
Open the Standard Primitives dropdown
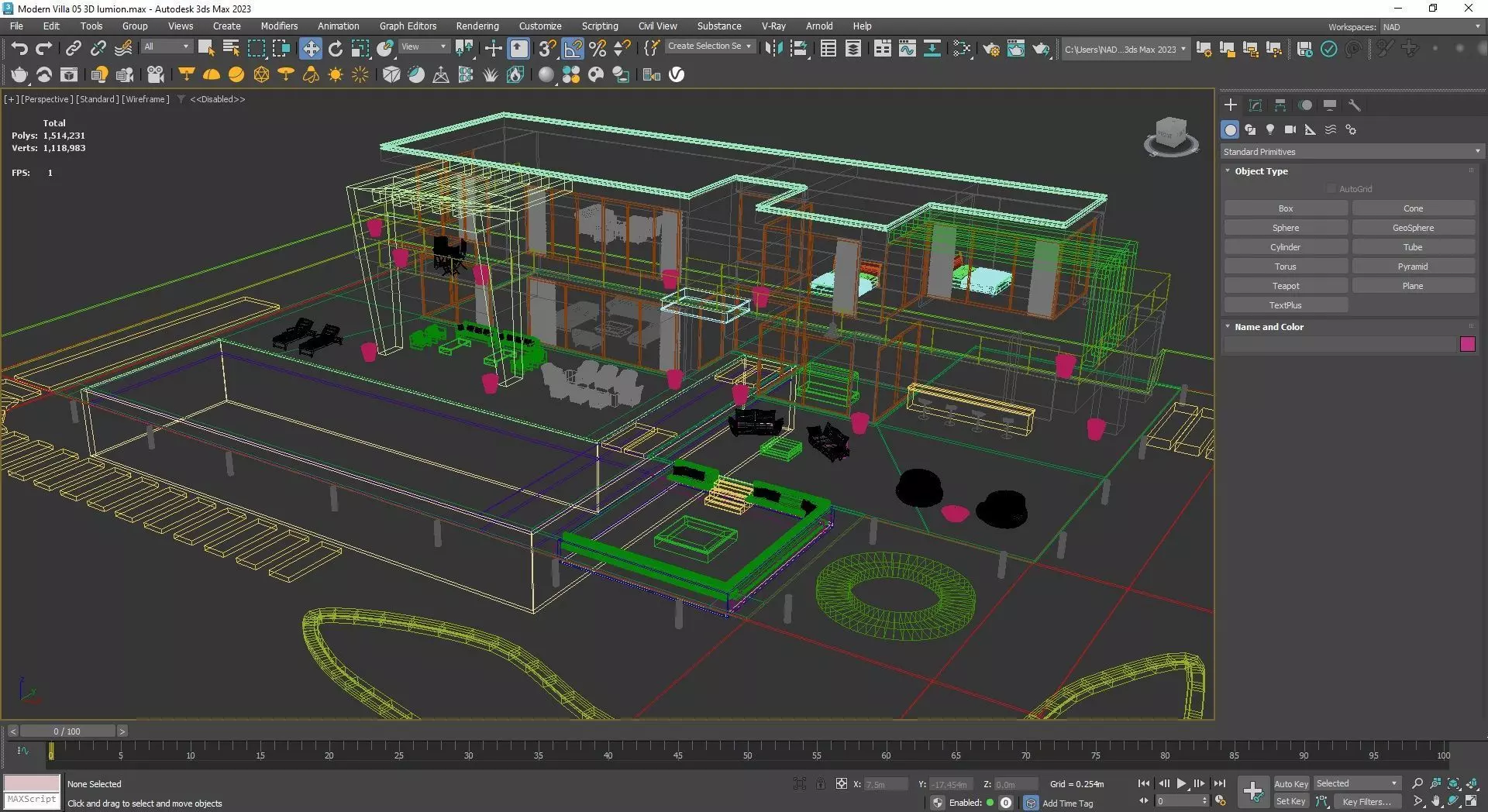tap(1352, 152)
